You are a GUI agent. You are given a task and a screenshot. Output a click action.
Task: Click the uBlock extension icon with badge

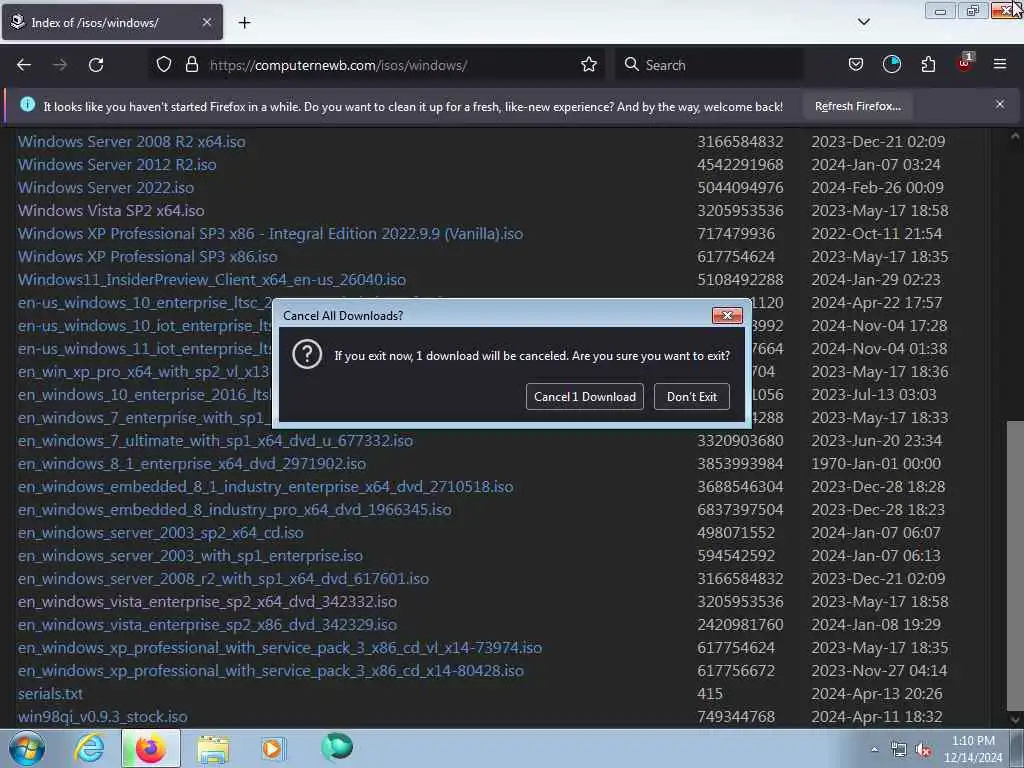point(965,63)
